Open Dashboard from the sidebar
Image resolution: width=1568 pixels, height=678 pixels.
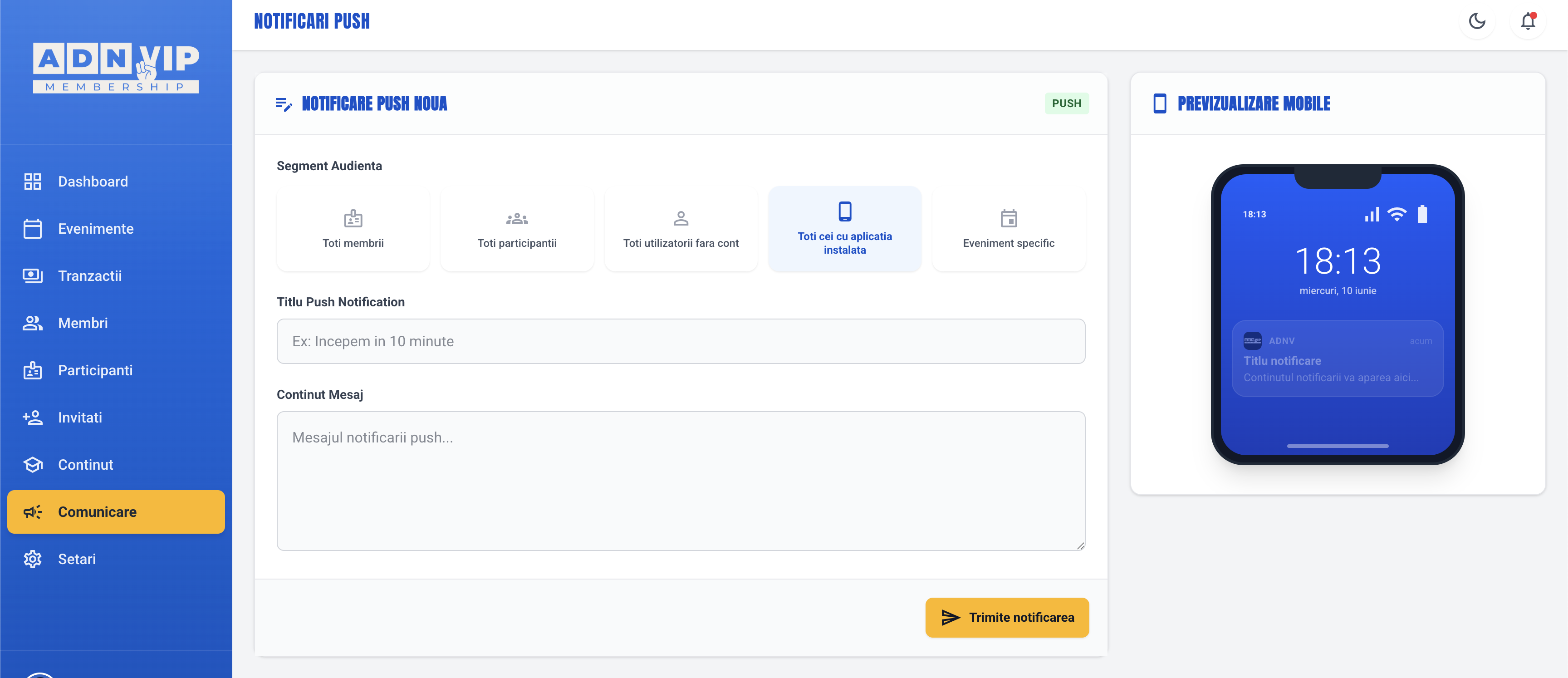(x=116, y=182)
